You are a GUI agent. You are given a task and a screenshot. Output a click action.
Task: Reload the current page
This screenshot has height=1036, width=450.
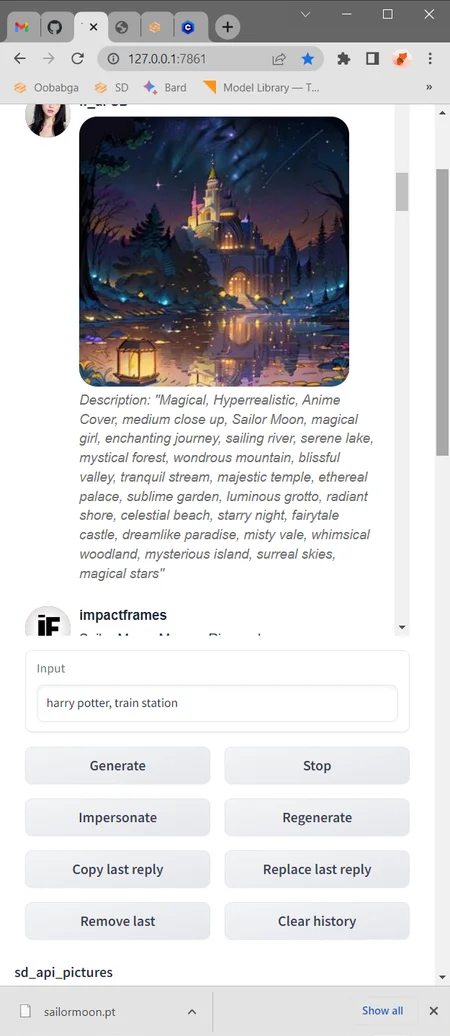click(x=77, y=59)
